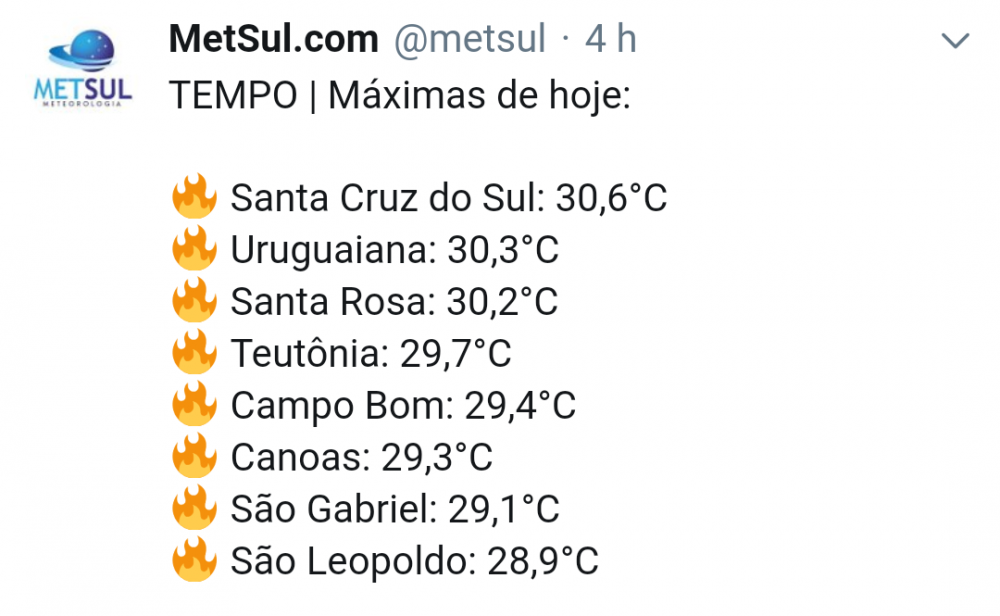Click the fire emoji beside Teutônia

click(x=194, y=353)
